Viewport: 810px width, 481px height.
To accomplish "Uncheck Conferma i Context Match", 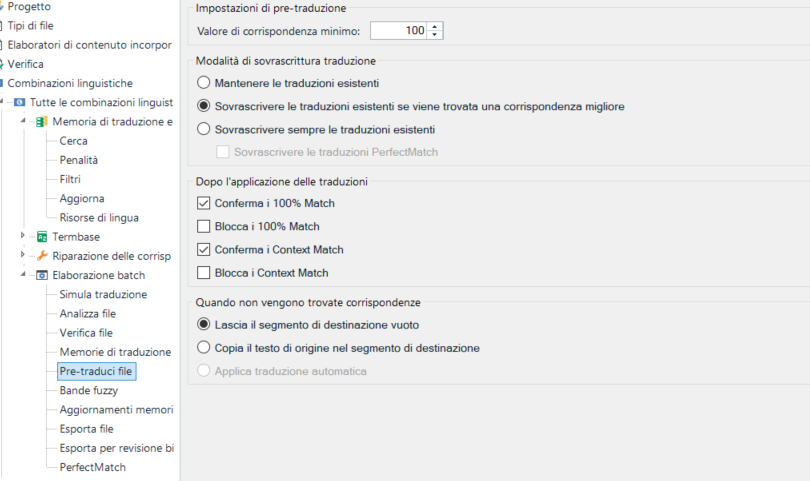I will point(204,250).
